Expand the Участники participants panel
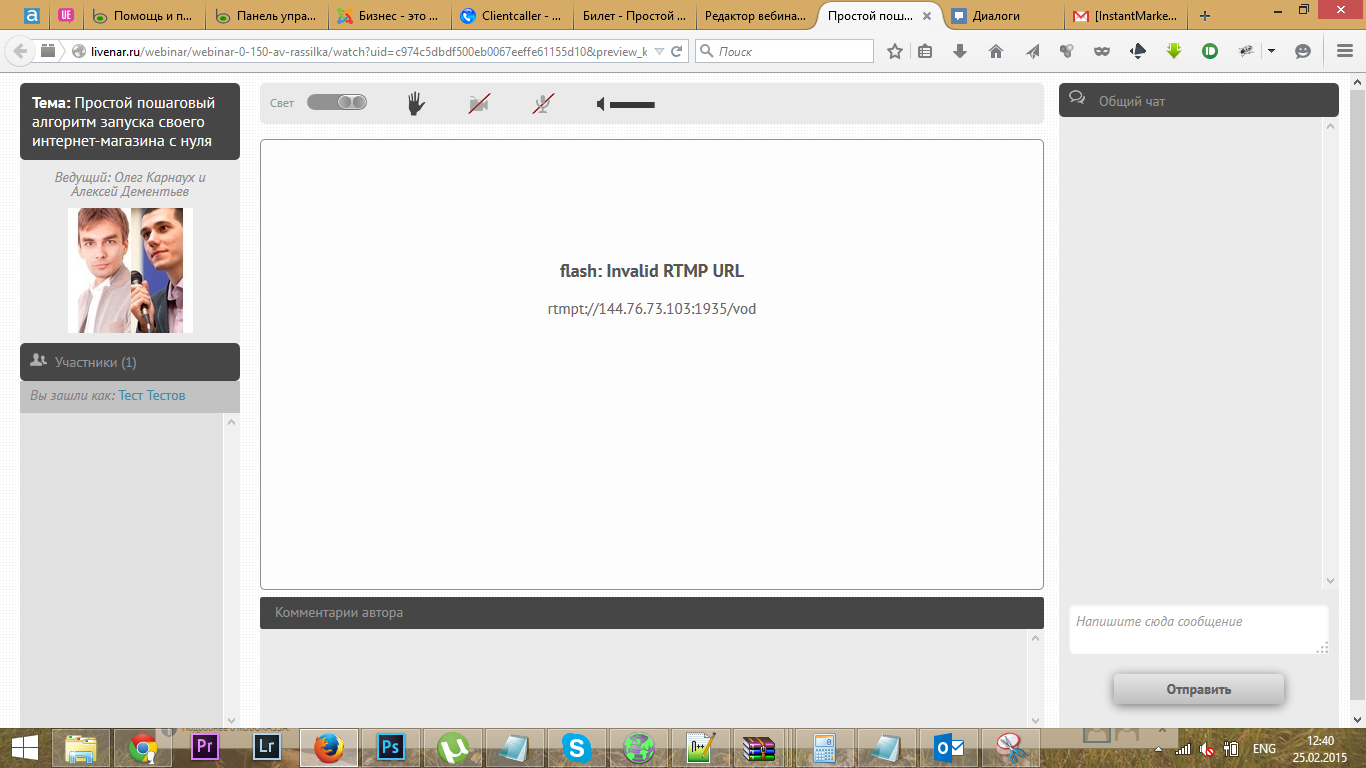1366x768 pixels. (x=130, y=362)
